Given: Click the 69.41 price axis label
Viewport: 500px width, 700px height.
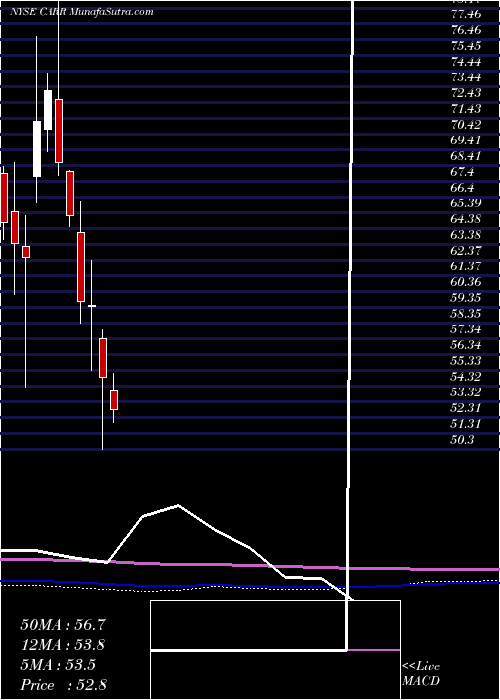Looking at the screenshot, I should pos(466,140).
